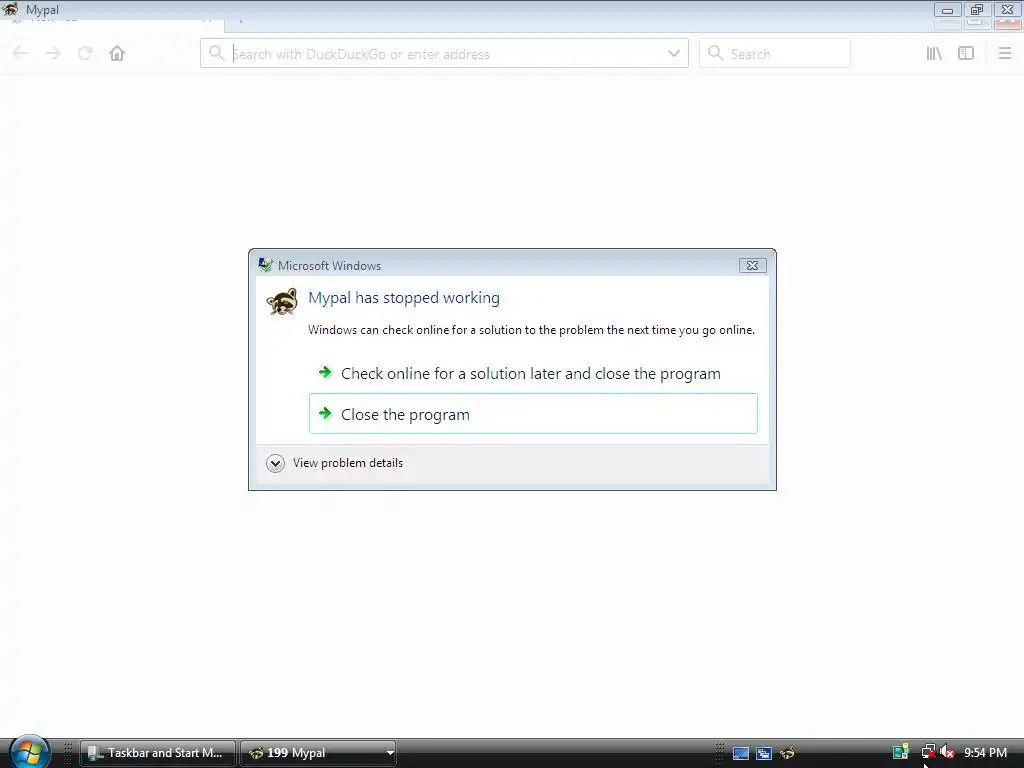Expand View problem details
The width and height of the screenshot is (1024, 768).
pos(335,463)
